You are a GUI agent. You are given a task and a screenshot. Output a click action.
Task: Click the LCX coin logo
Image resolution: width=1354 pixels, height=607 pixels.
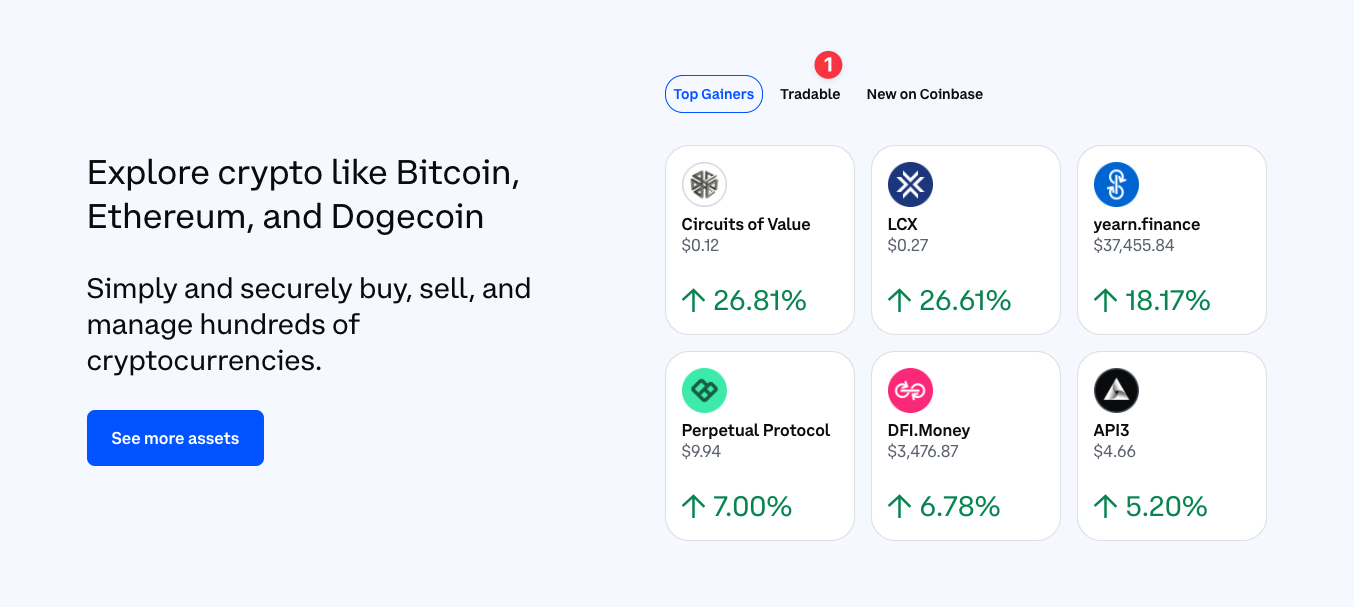pos(910,185)
